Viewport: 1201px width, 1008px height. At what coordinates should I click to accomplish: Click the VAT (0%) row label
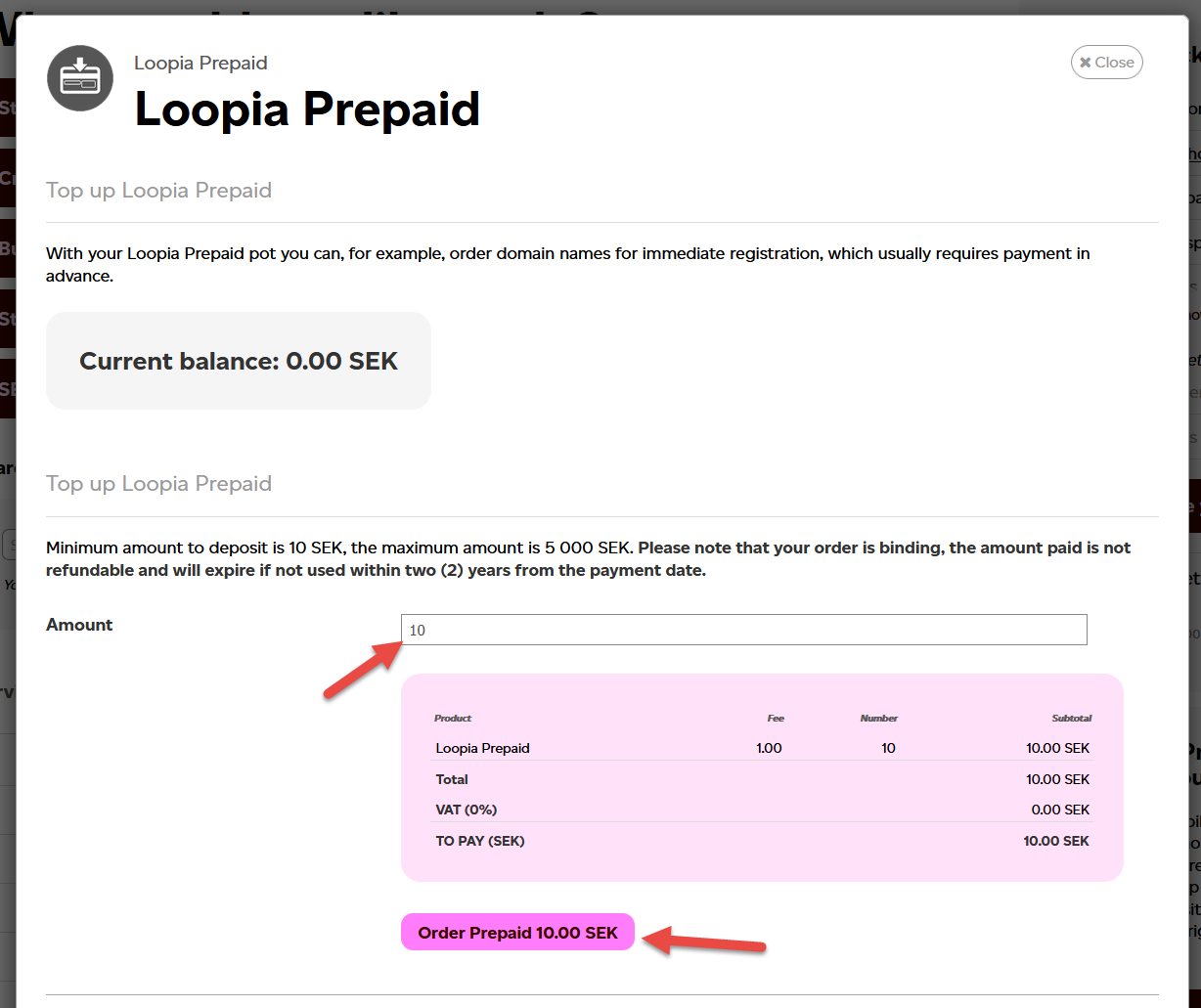tap(467, 810)
